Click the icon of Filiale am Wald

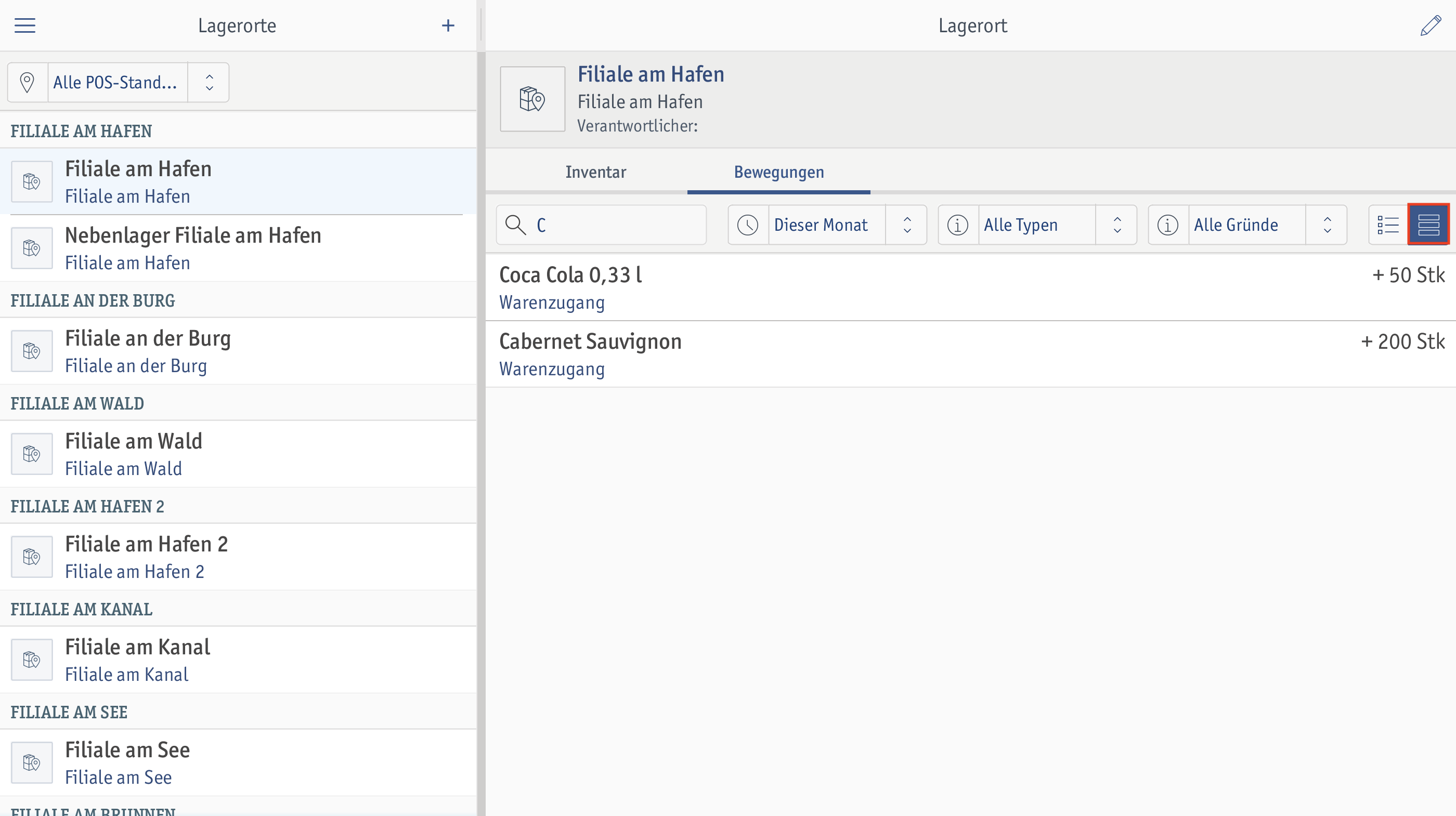tap(32, 454)
